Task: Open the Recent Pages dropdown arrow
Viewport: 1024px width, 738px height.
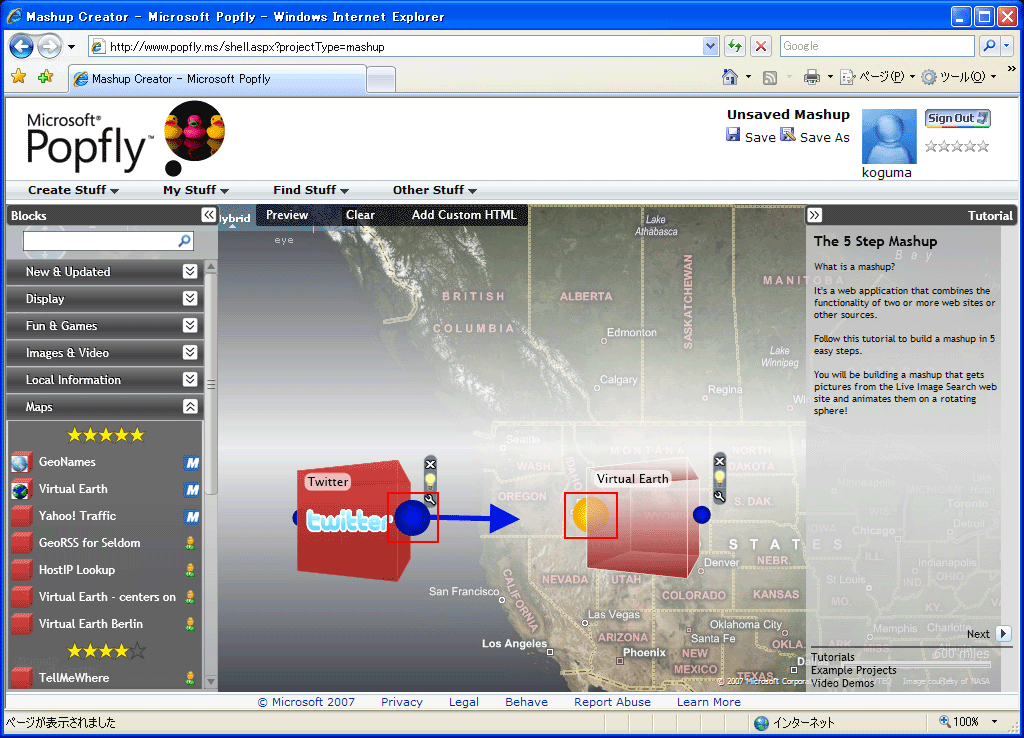Action: tap(71, 47)
